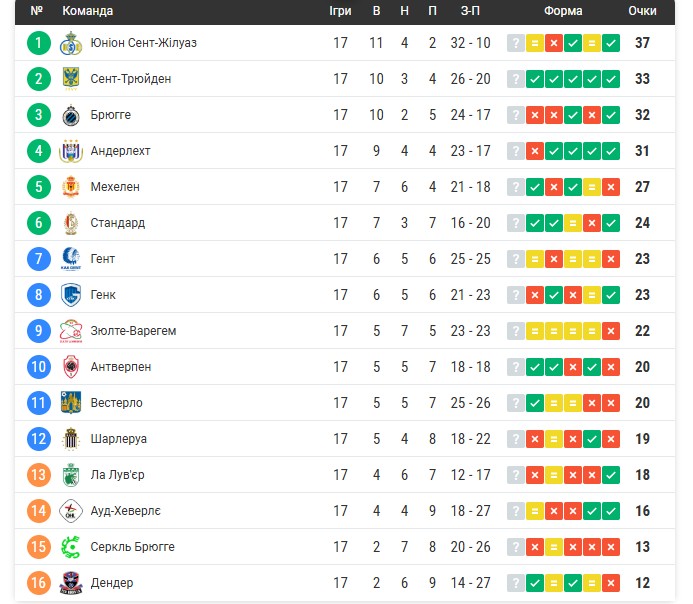
Task: Click the Мехелен club crest icon
Action: 70,187
